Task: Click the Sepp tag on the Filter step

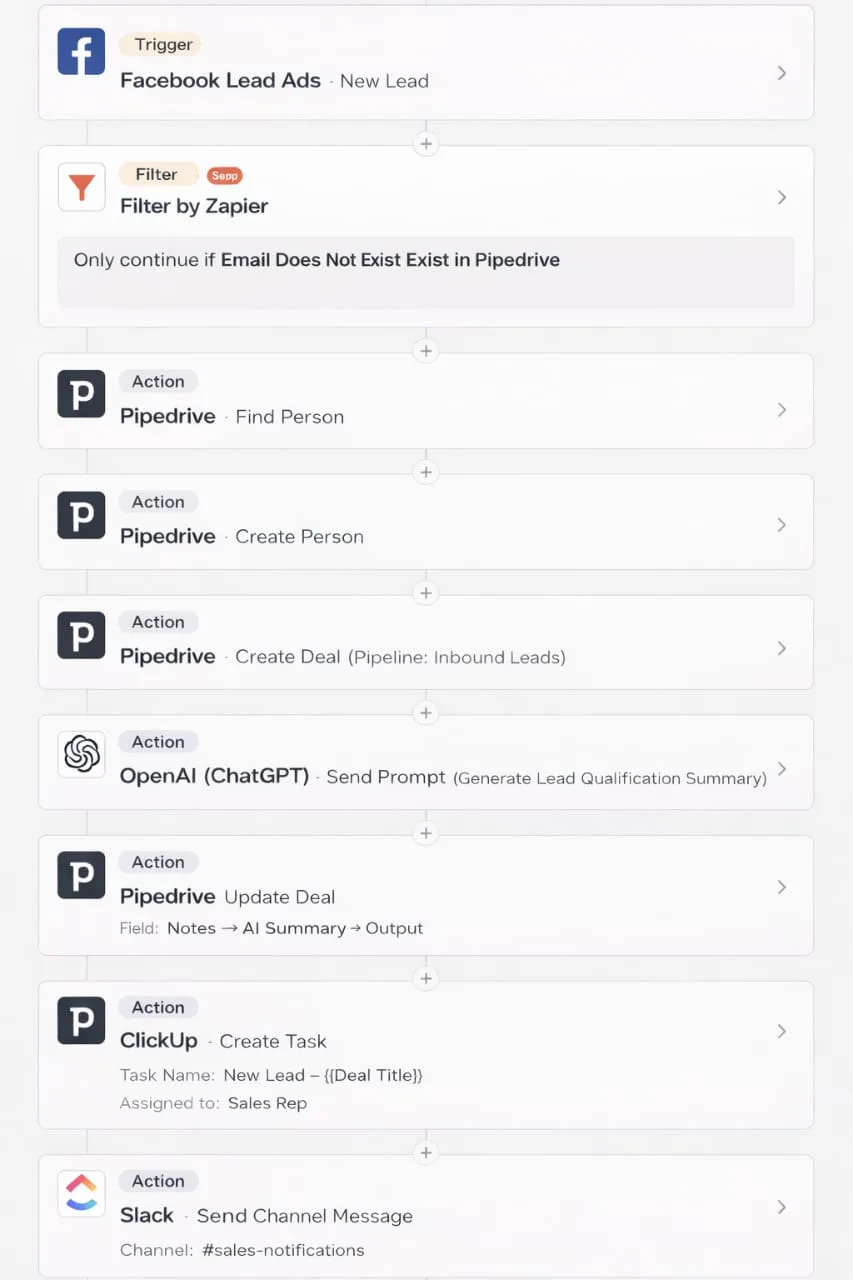Action: (x=224, y=175)
